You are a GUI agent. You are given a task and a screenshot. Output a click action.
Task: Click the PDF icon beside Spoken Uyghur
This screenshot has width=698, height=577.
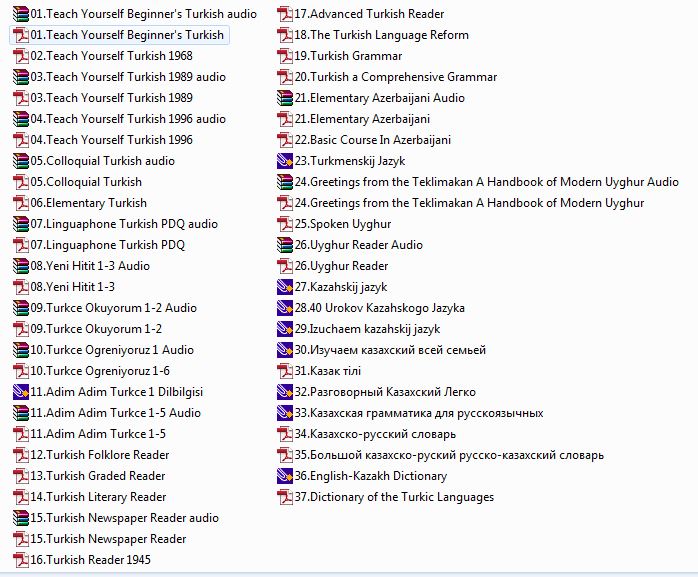click(285, 224)
